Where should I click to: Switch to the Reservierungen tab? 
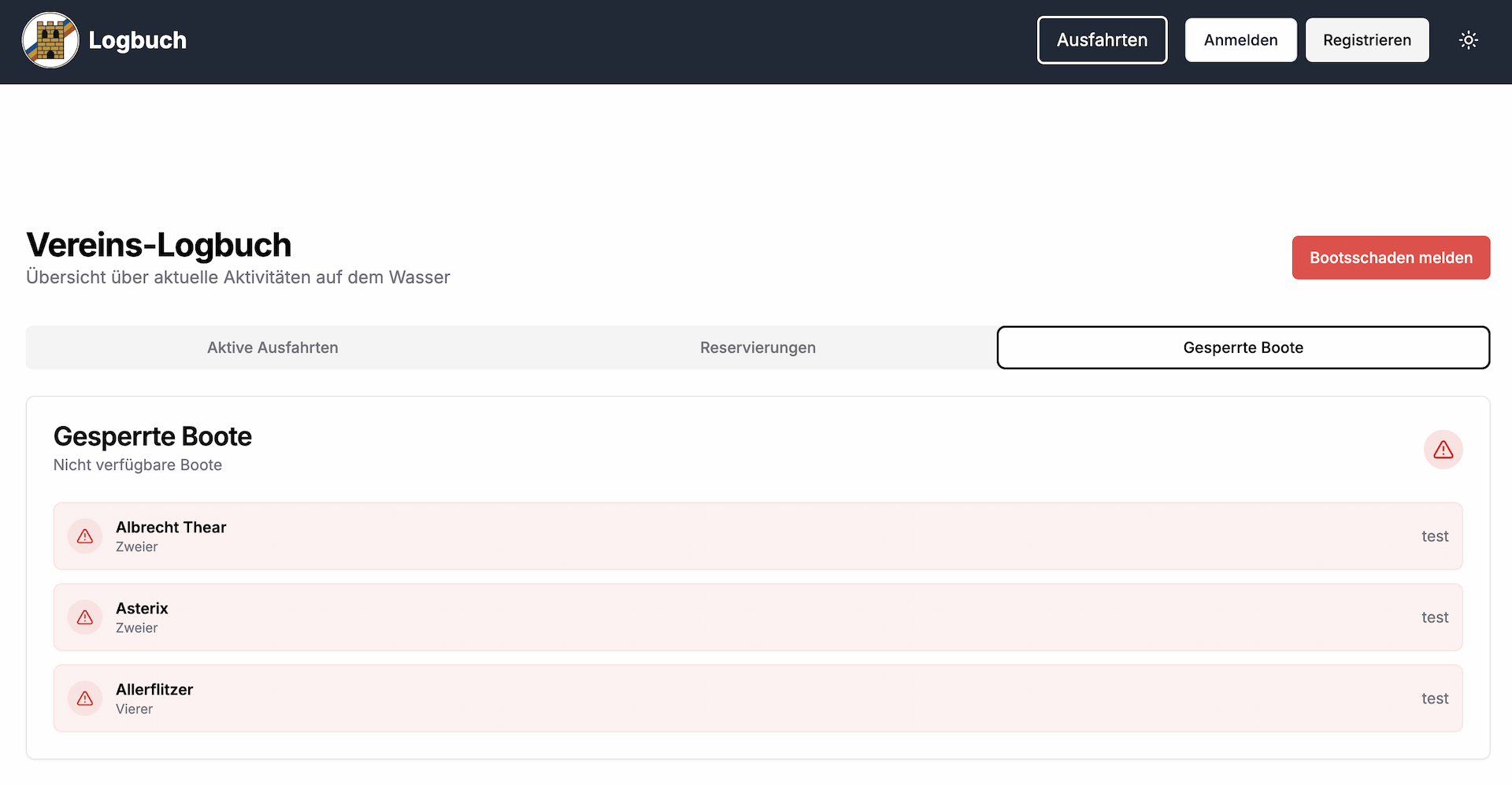(x=758, y=347)
